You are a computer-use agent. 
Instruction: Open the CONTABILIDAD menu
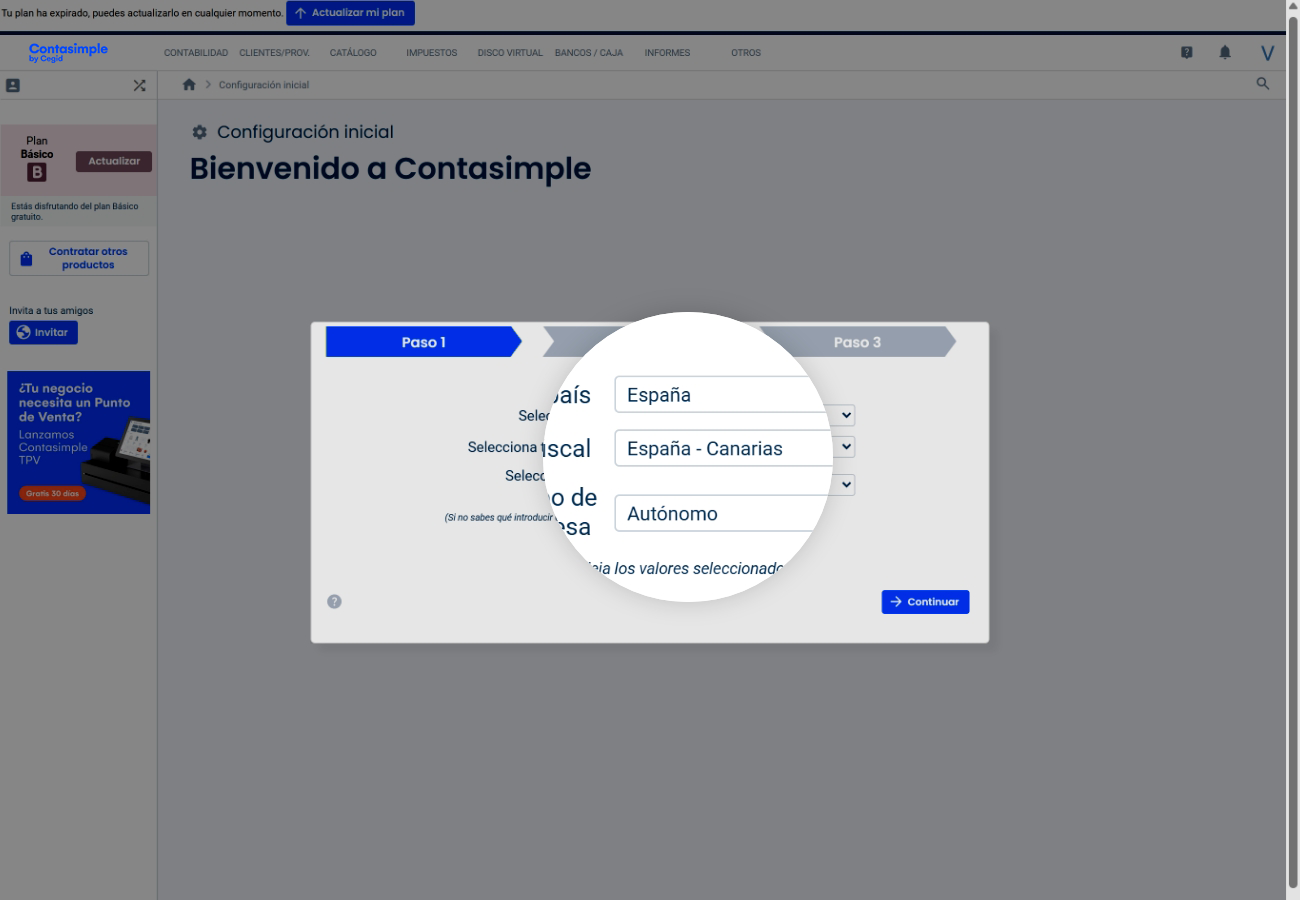click(196, 53)
